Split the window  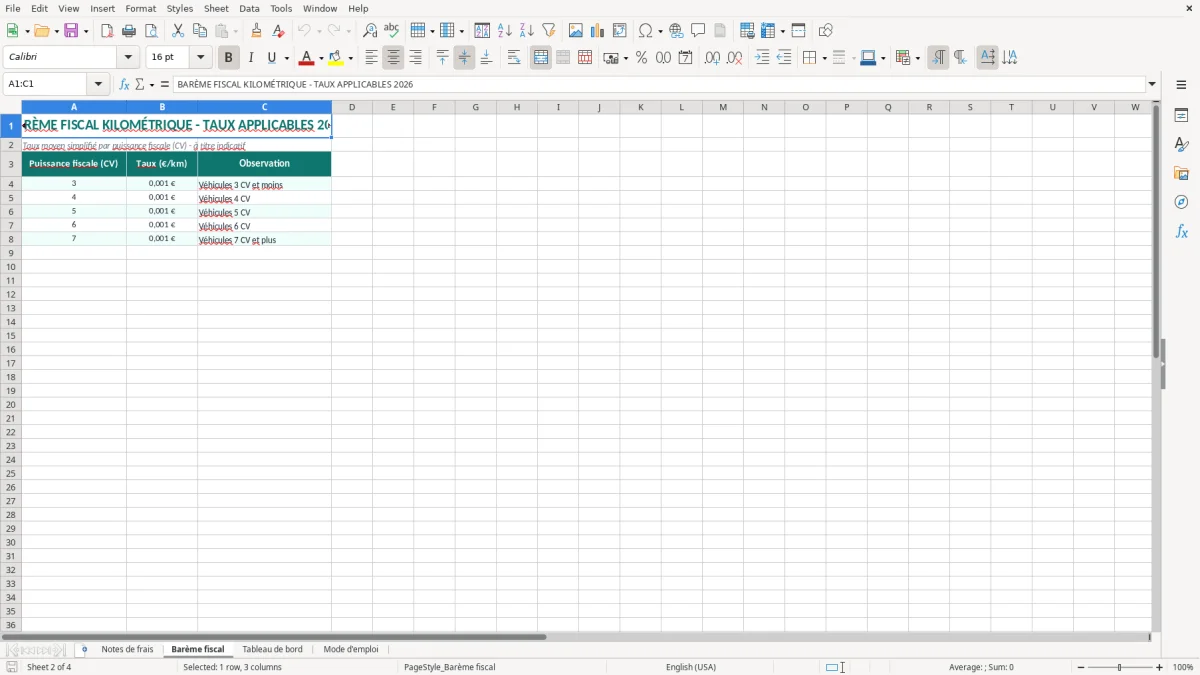(x=799, y=31)
